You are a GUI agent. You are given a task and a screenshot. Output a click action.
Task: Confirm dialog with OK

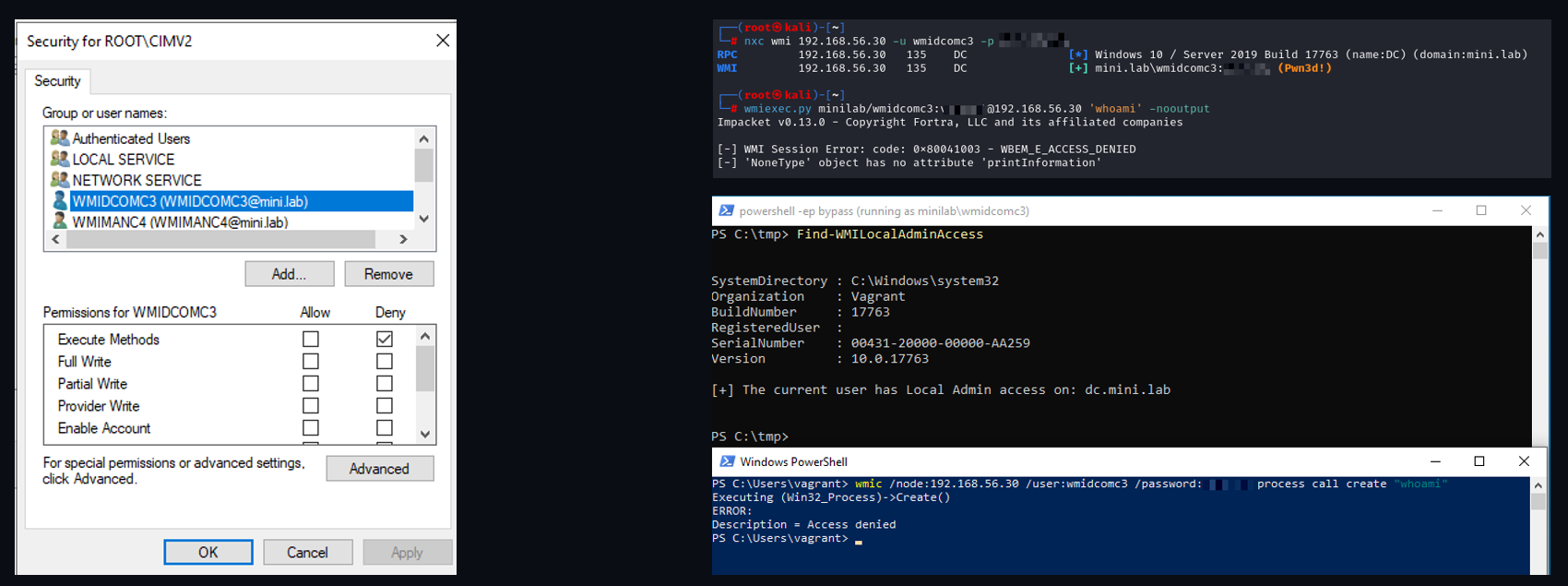pos(208,552)
